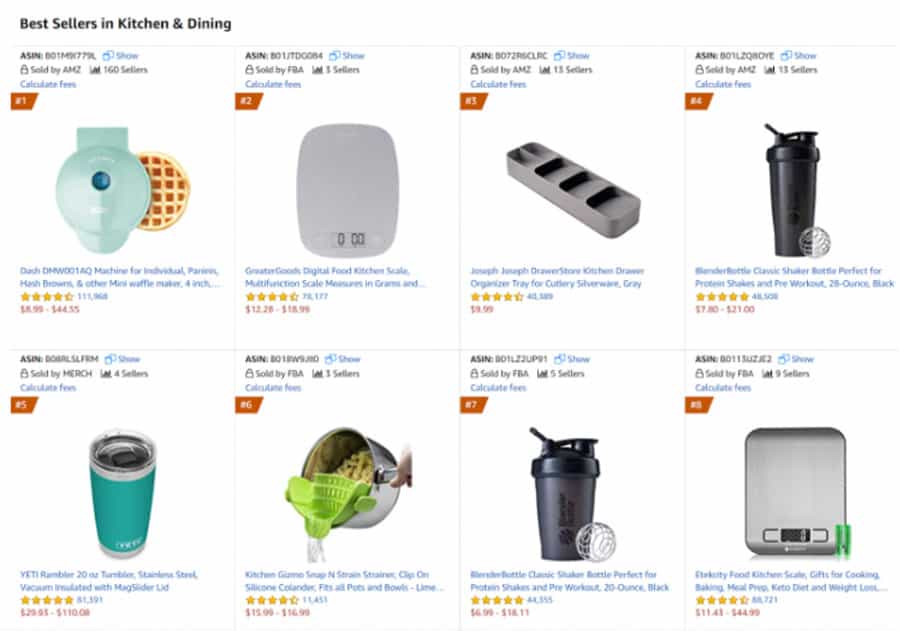900x631 pixels.
Task: Click the star rating of the Etekcity scale
Action: point(720,600)
